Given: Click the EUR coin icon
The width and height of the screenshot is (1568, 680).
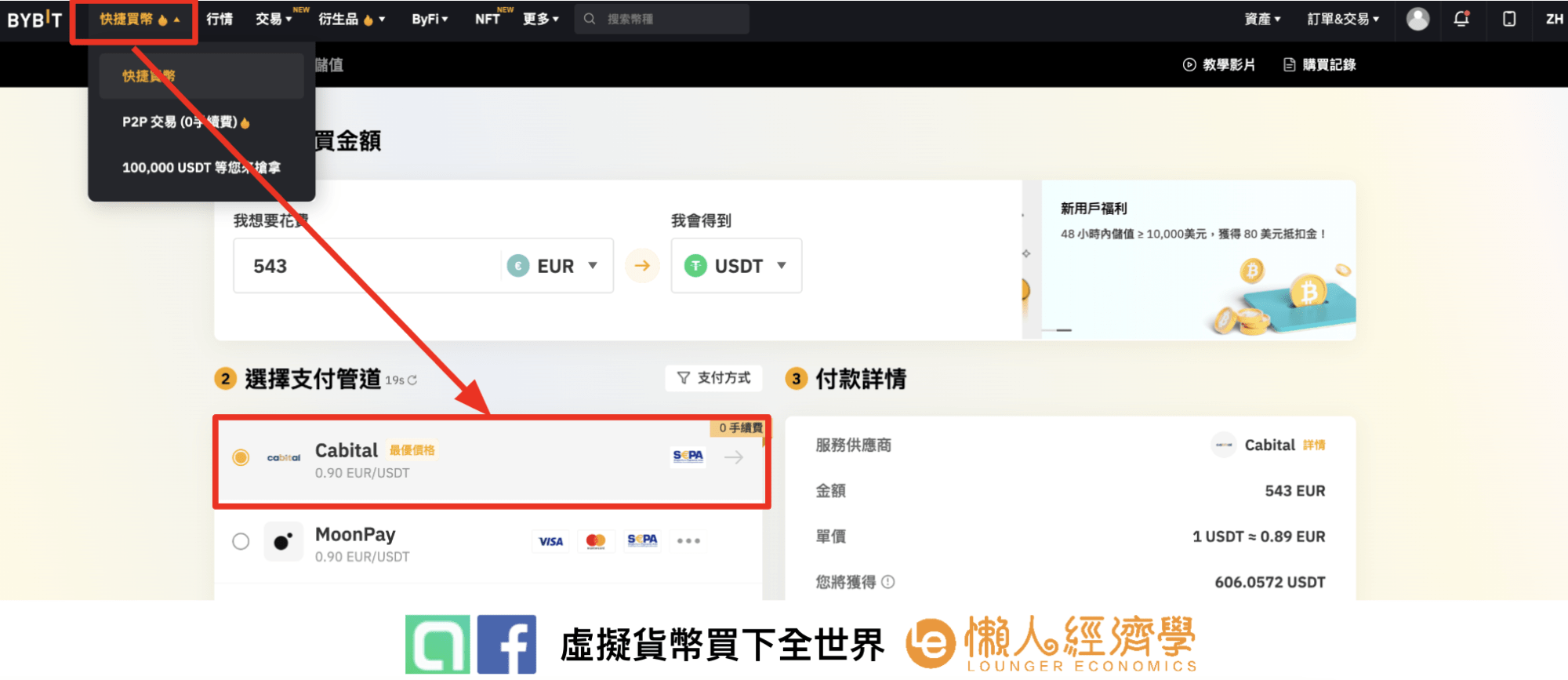Looking at the screenshot, I should pyautogui.click(x=518, y=267).
